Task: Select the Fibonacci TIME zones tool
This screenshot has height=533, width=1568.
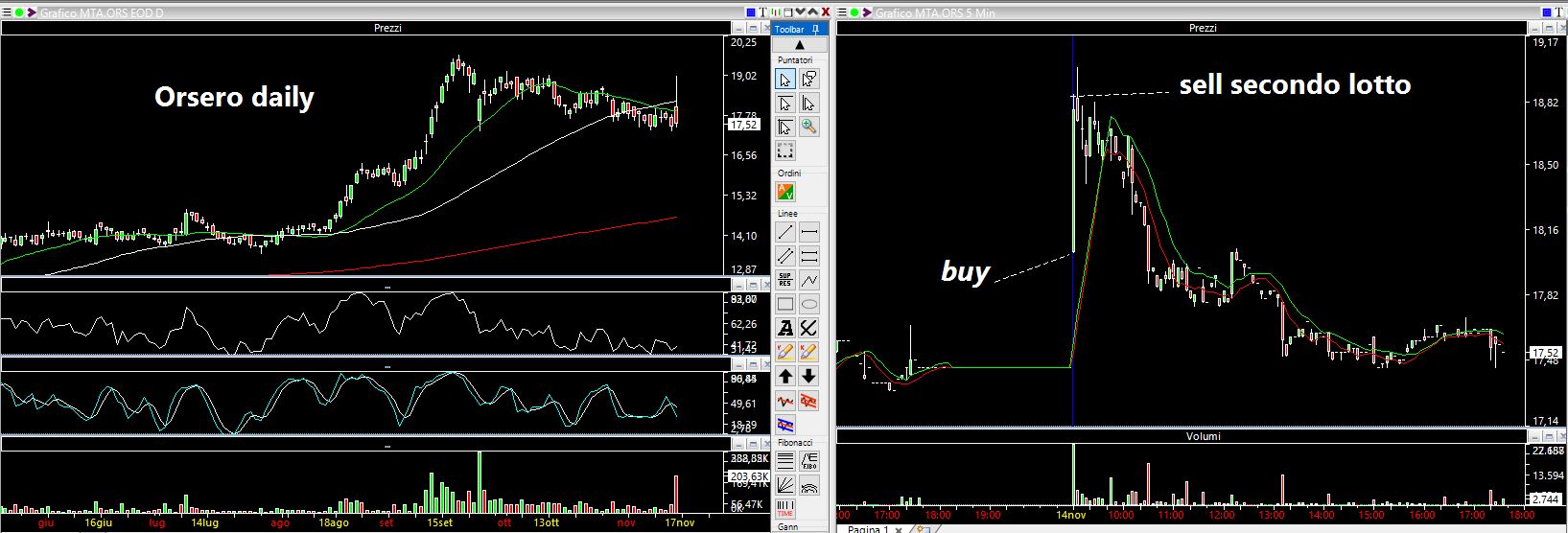Action: 785,509
